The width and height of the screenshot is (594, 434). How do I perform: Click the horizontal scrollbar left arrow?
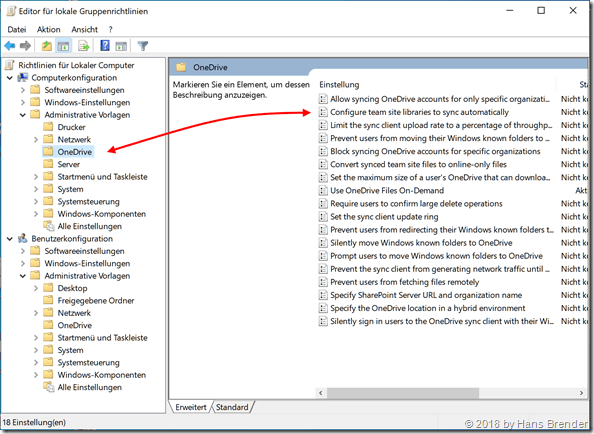pos(321,393)
